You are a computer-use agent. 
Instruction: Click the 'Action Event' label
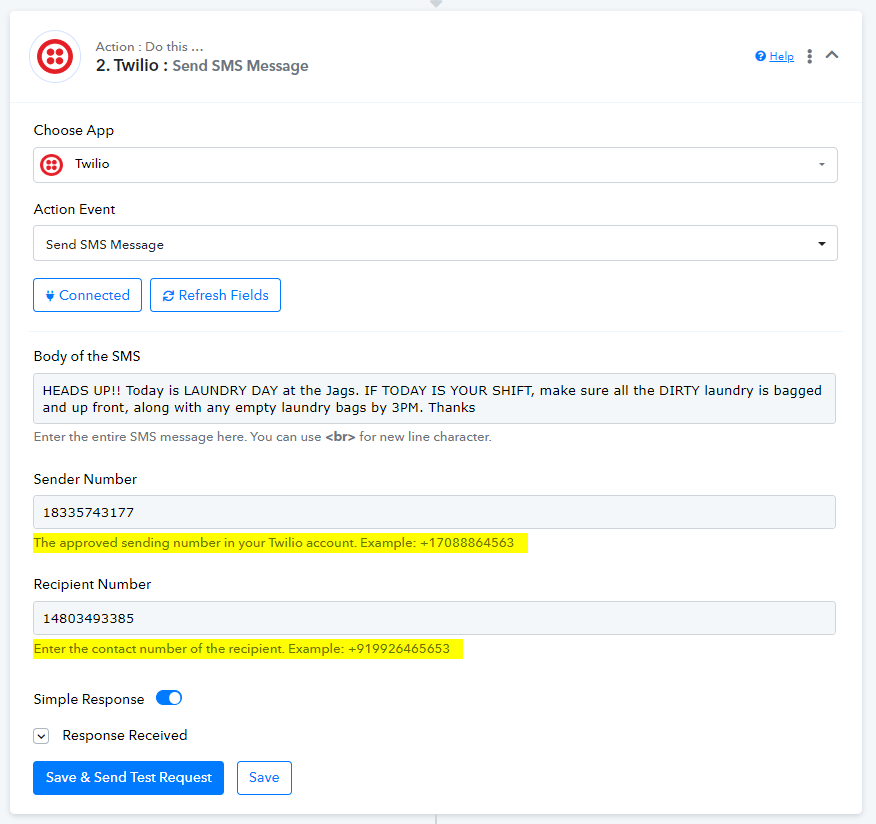(x=74, y=209)
